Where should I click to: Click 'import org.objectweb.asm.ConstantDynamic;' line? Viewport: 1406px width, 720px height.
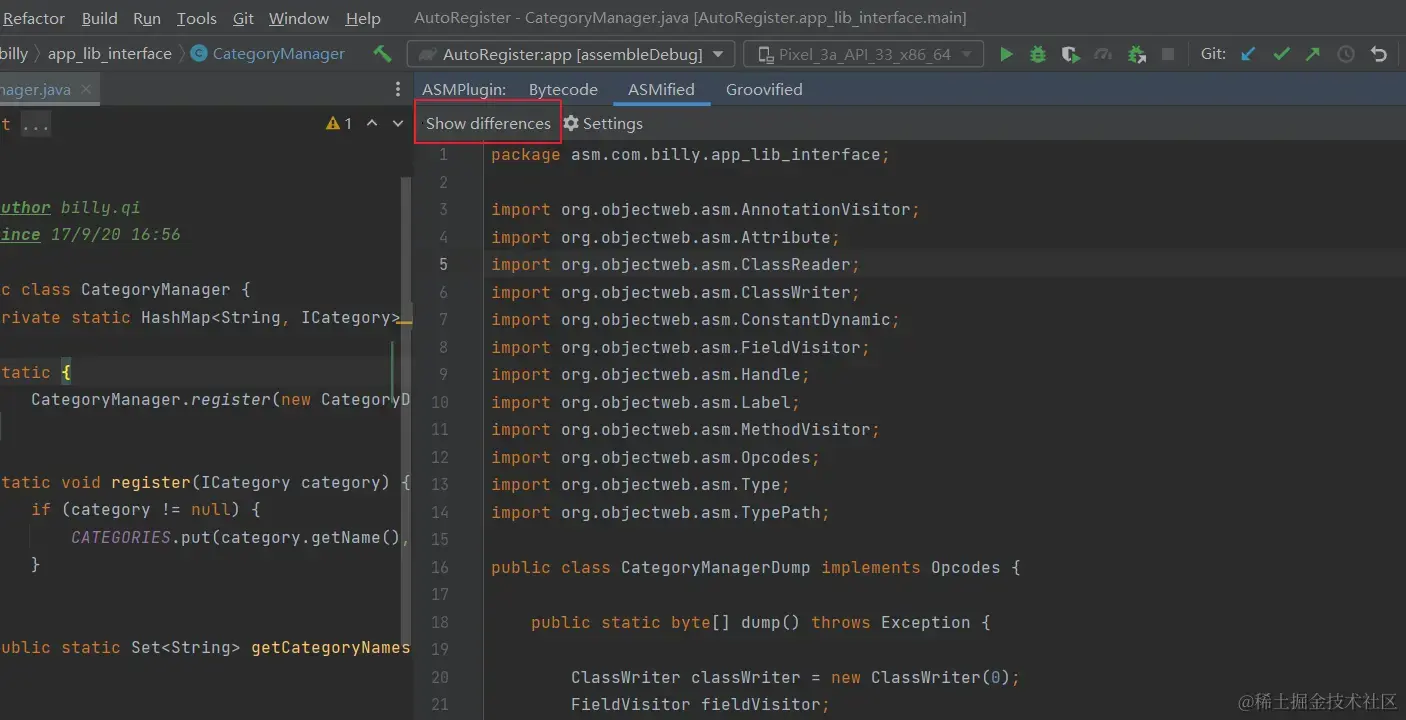695,320
